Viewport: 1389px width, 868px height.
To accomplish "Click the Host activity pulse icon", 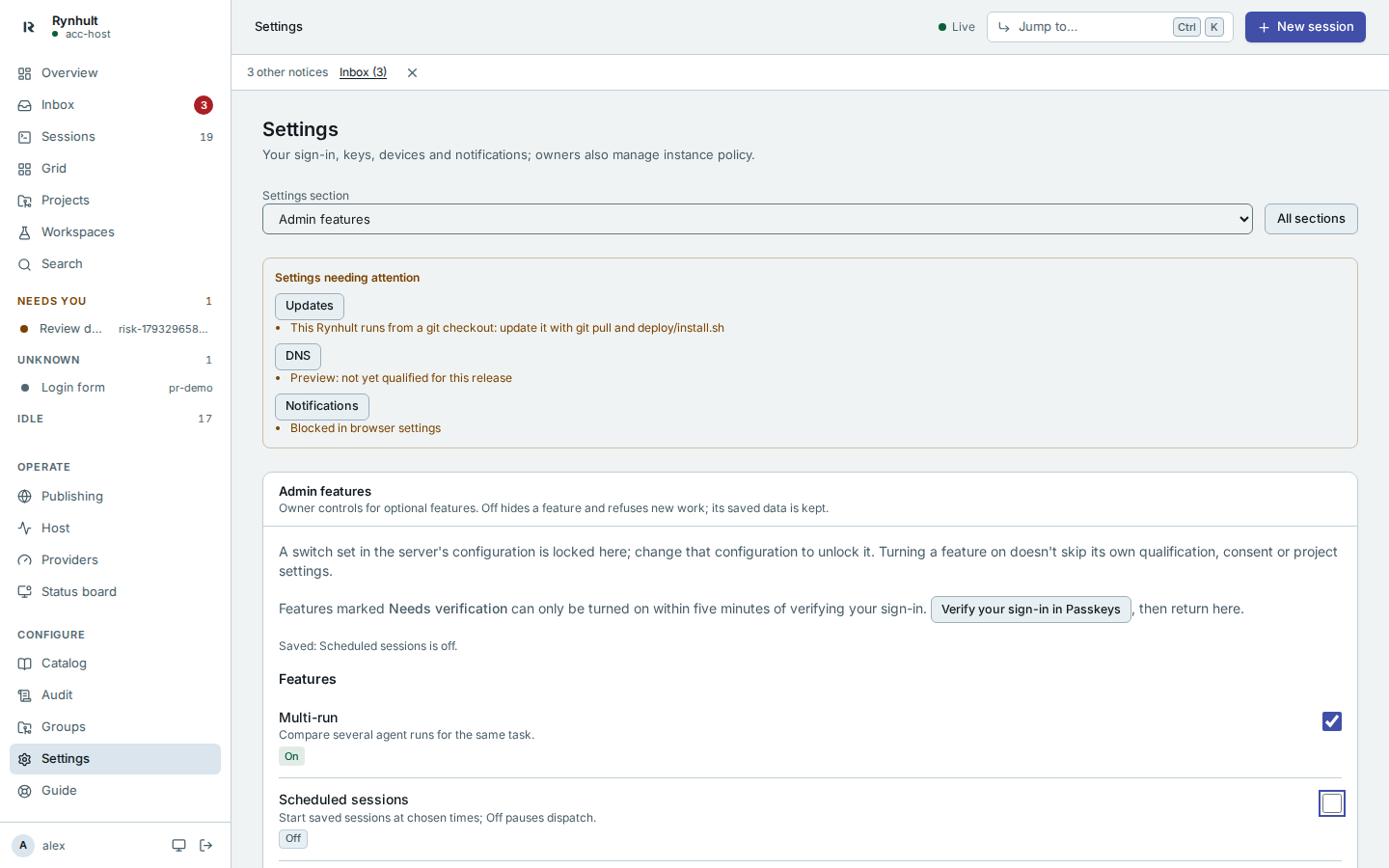I will [25, 529].
